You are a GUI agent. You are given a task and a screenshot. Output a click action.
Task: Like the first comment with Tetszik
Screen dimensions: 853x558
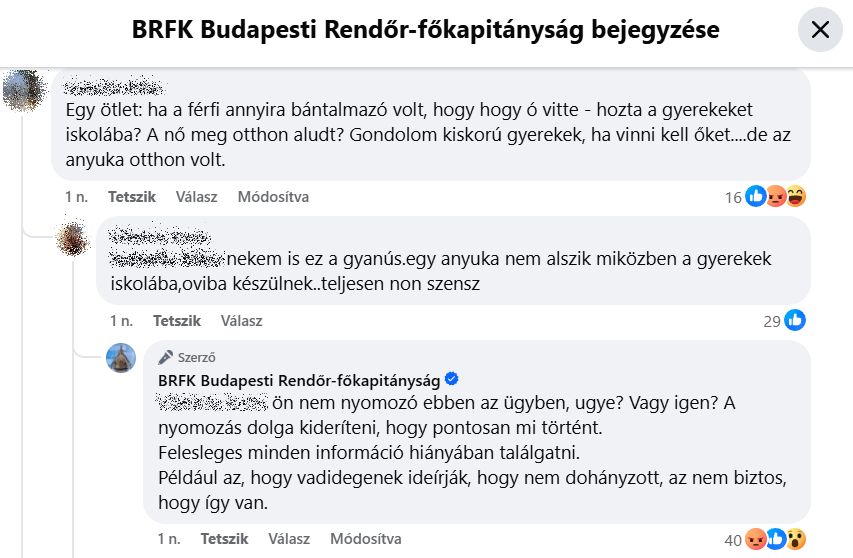click(x=132, y=196)
